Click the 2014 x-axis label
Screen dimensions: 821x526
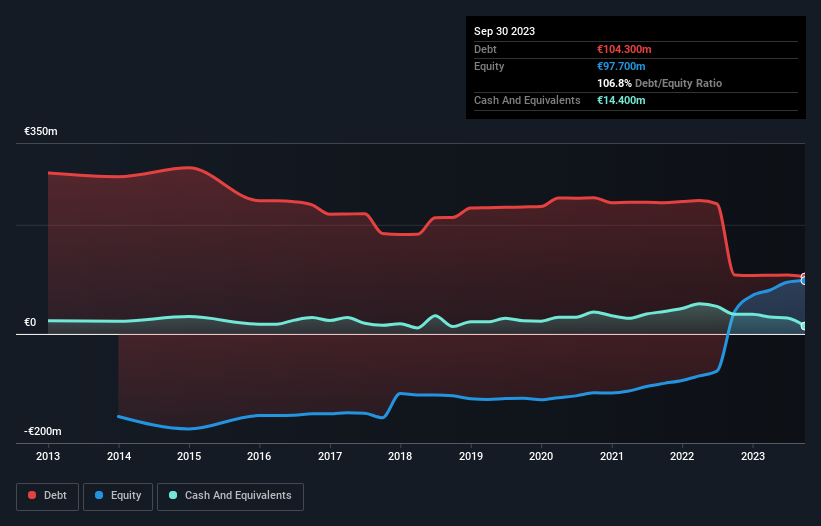[x=119, y=456]
